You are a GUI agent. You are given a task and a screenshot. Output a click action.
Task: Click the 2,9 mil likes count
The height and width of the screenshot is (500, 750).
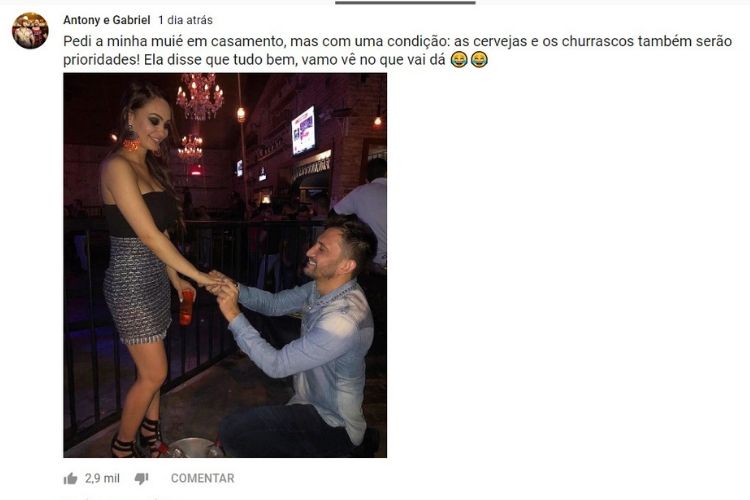pos(102,478)
